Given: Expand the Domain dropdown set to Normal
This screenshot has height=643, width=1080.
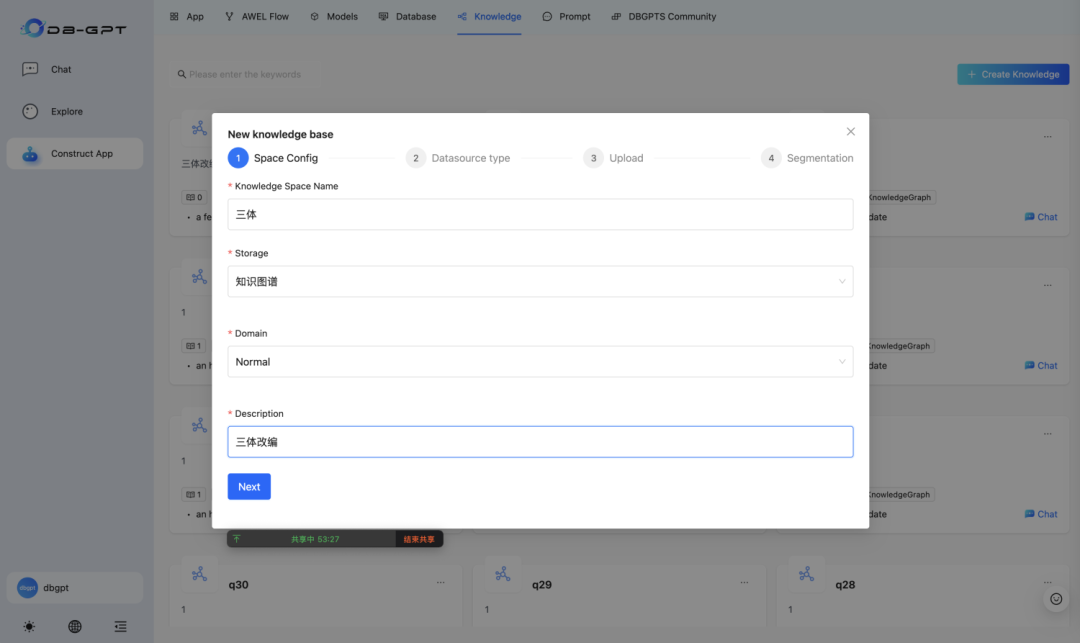Looking at the screenshot, I should click(540, 362).
